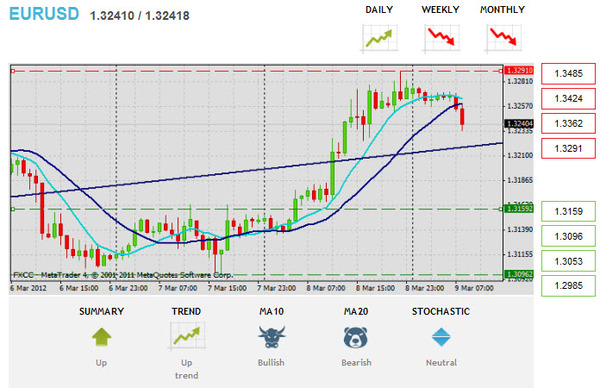600x388 pixels.
Task: Click the red 1.32910 price tag
Action: [x=519, y=70]
